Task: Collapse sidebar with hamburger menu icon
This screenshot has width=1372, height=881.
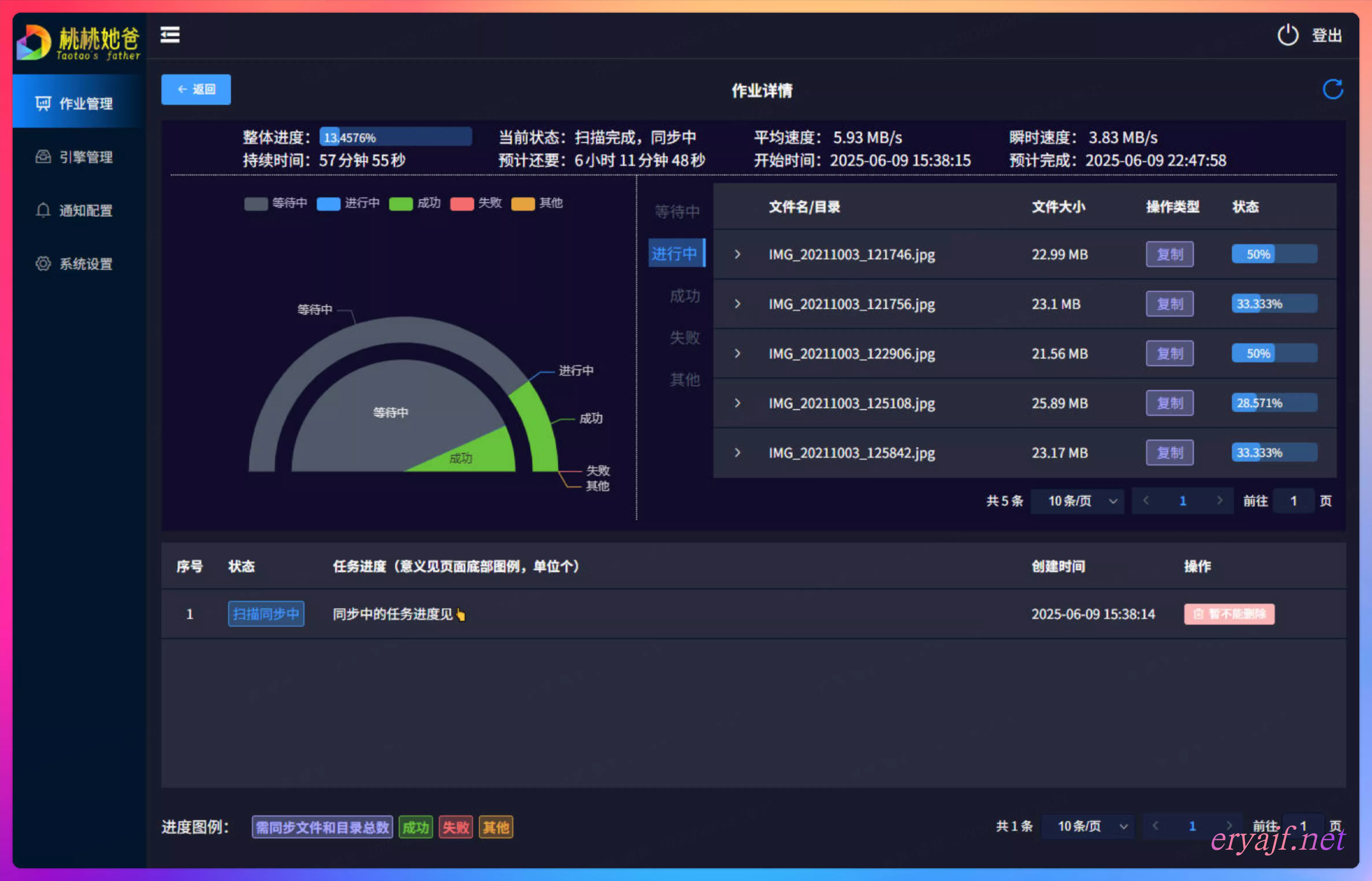Action: click(170, 35)
